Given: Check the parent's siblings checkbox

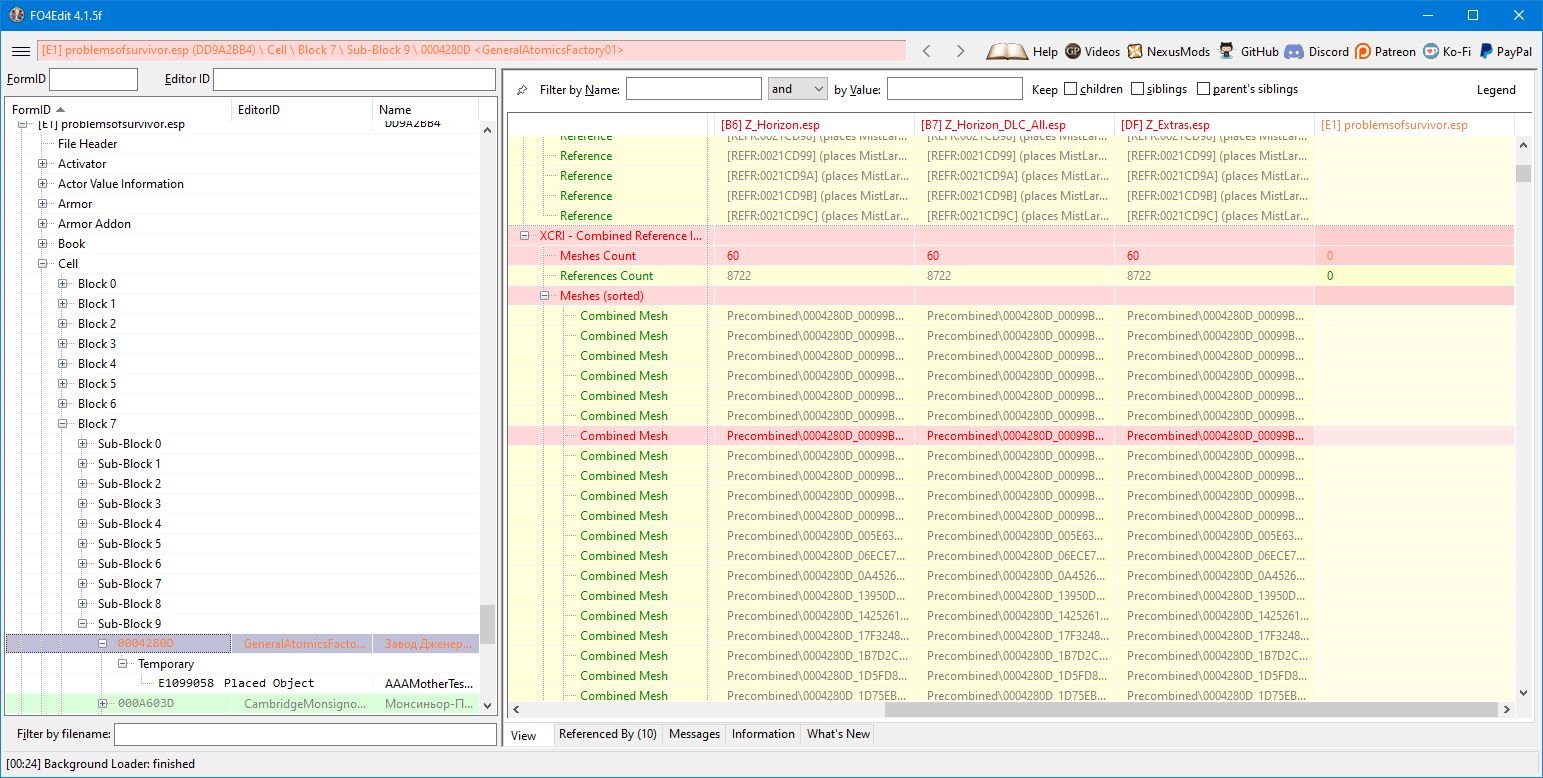Looking at the screenshot, I should [1203, 89].
